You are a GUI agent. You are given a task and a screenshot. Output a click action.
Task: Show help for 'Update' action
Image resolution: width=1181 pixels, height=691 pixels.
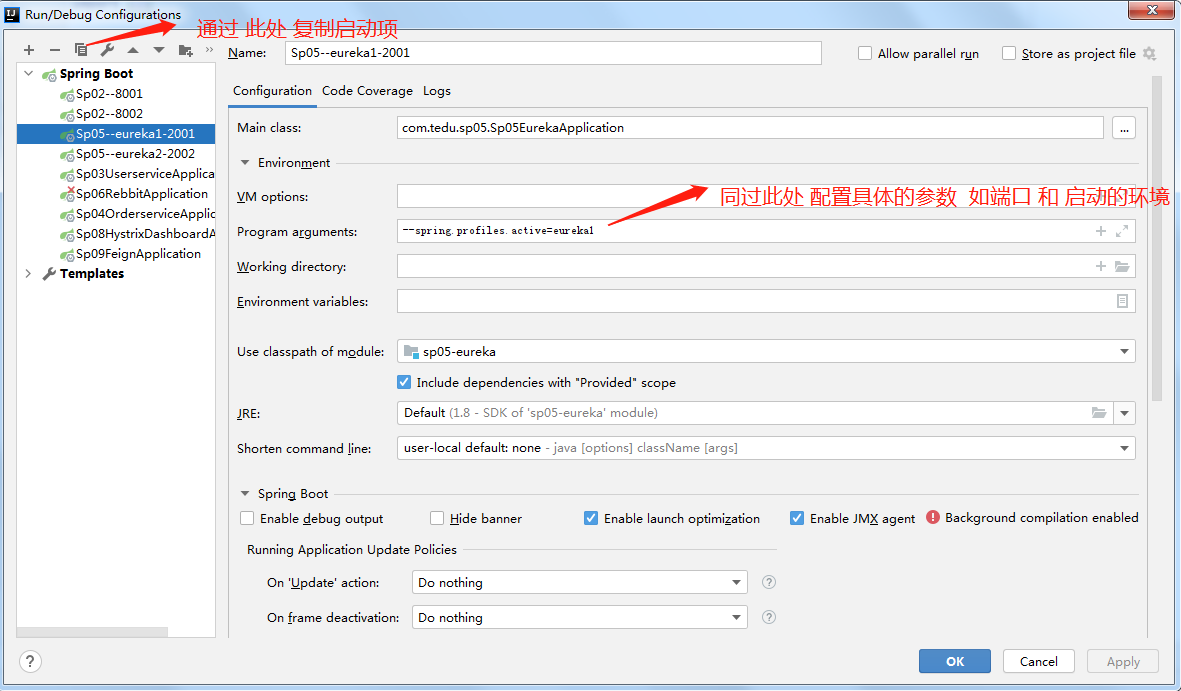click(768, 582)
